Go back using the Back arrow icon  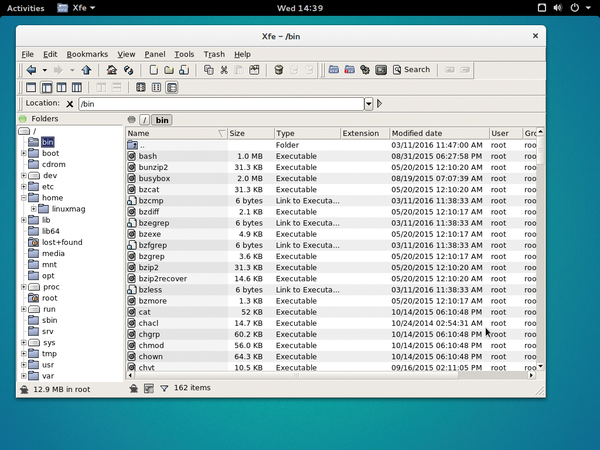tap(31, 70)
